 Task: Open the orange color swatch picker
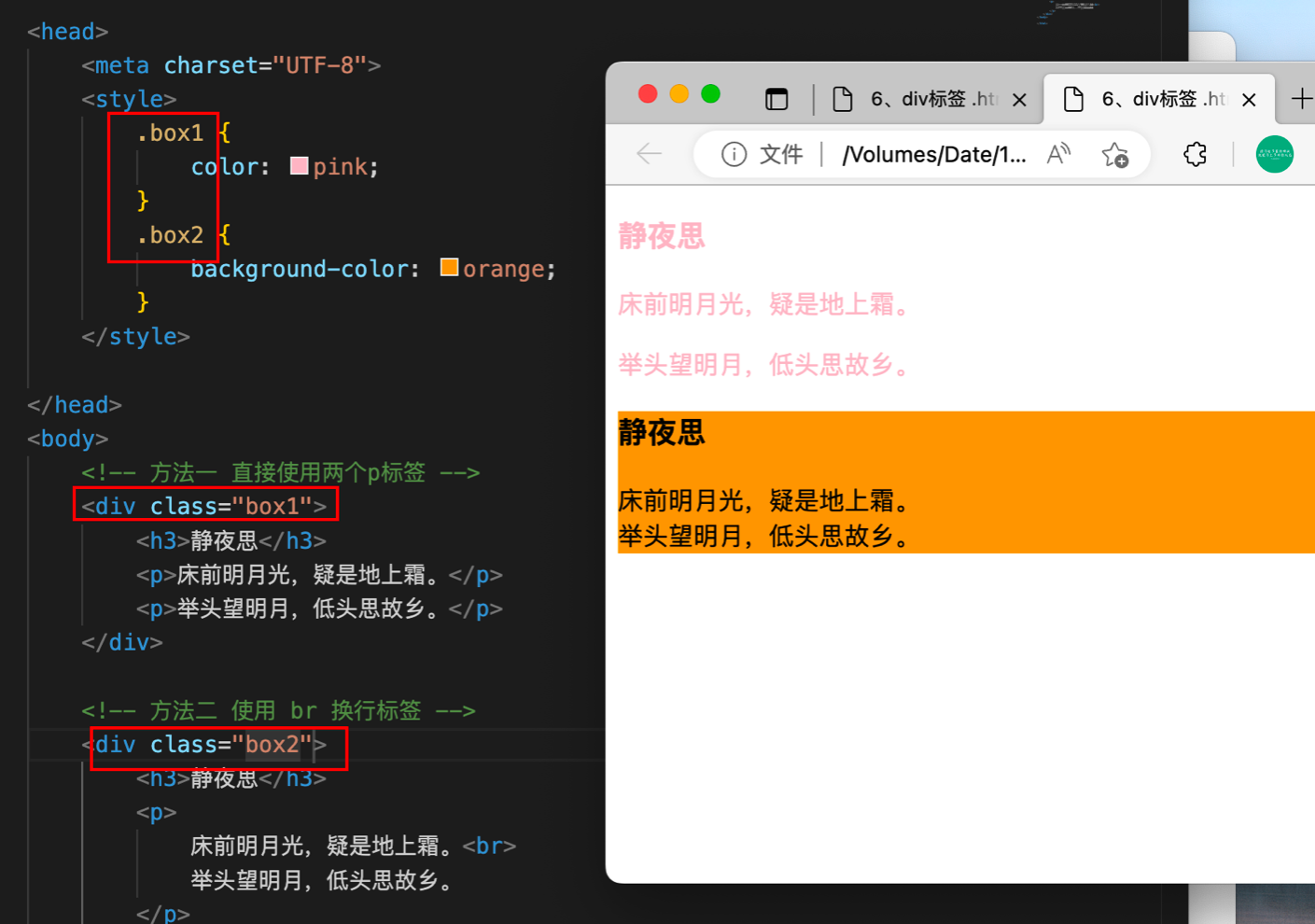pos(449,268)
